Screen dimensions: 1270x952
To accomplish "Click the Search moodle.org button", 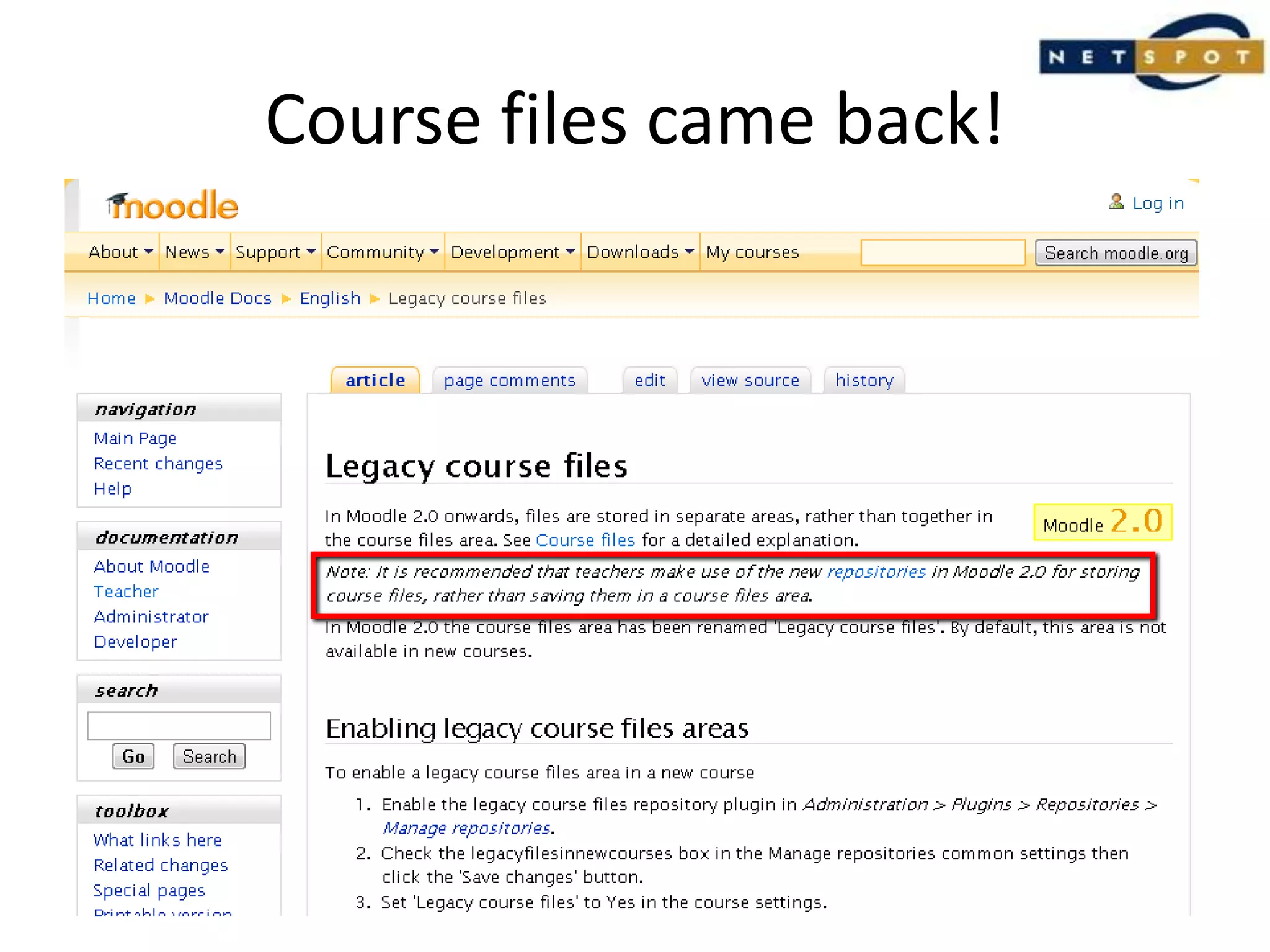I will [x=1116, y=253].
